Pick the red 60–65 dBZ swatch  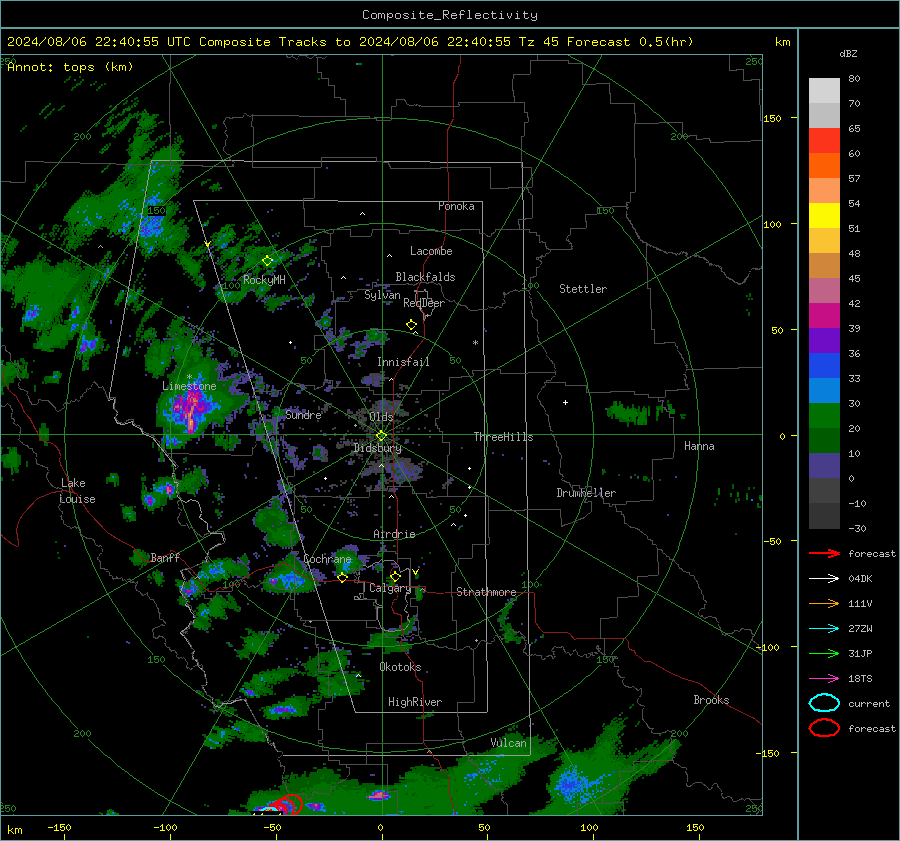824,141
